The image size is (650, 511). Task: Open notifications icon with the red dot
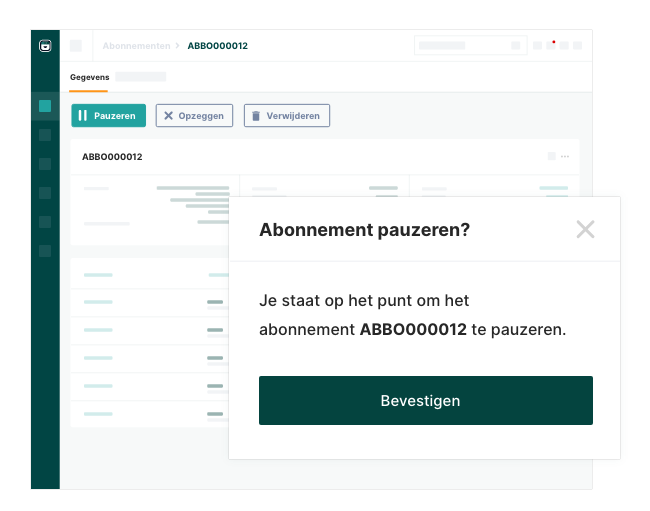pos(551,45)
